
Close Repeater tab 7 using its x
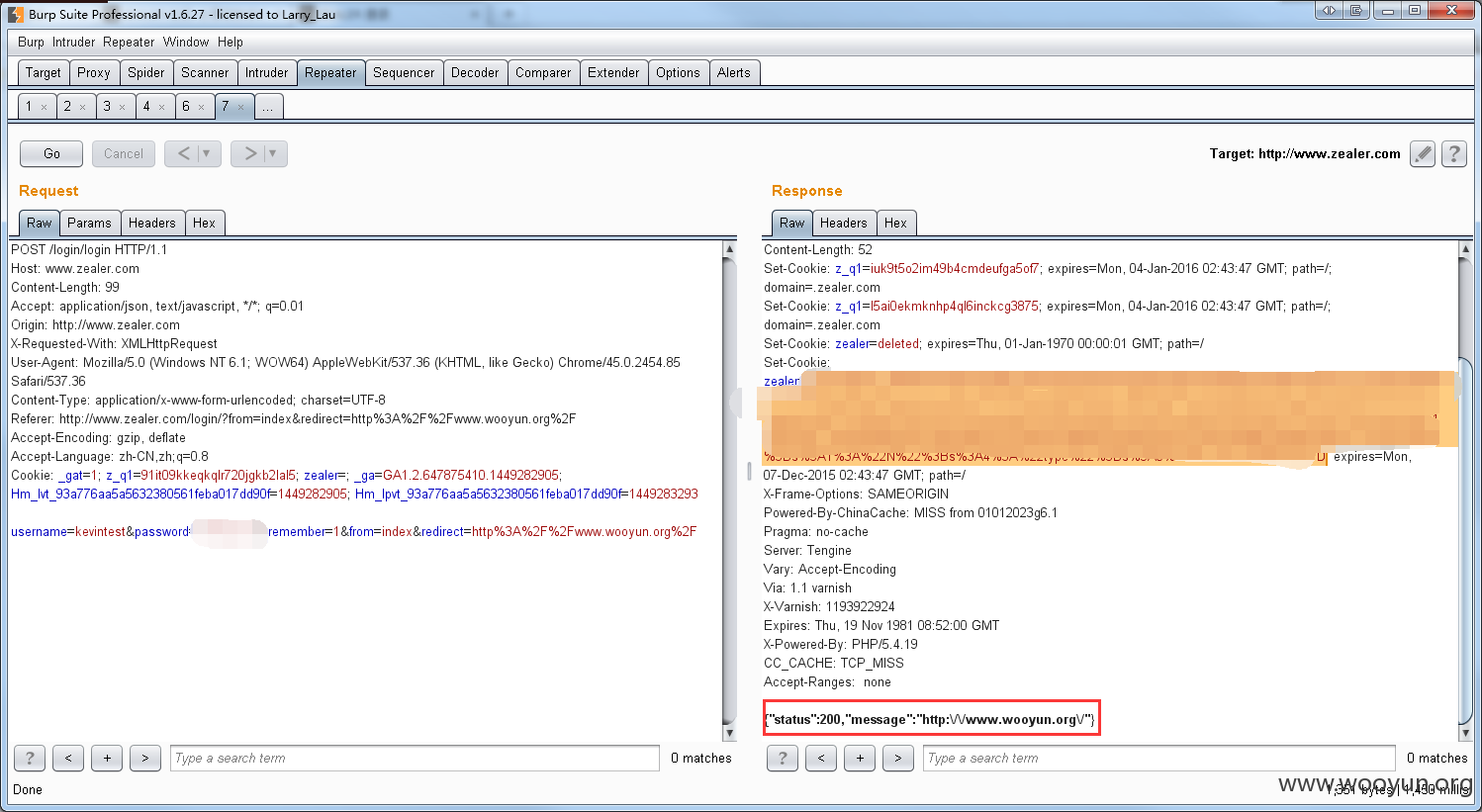coord(240,107)
